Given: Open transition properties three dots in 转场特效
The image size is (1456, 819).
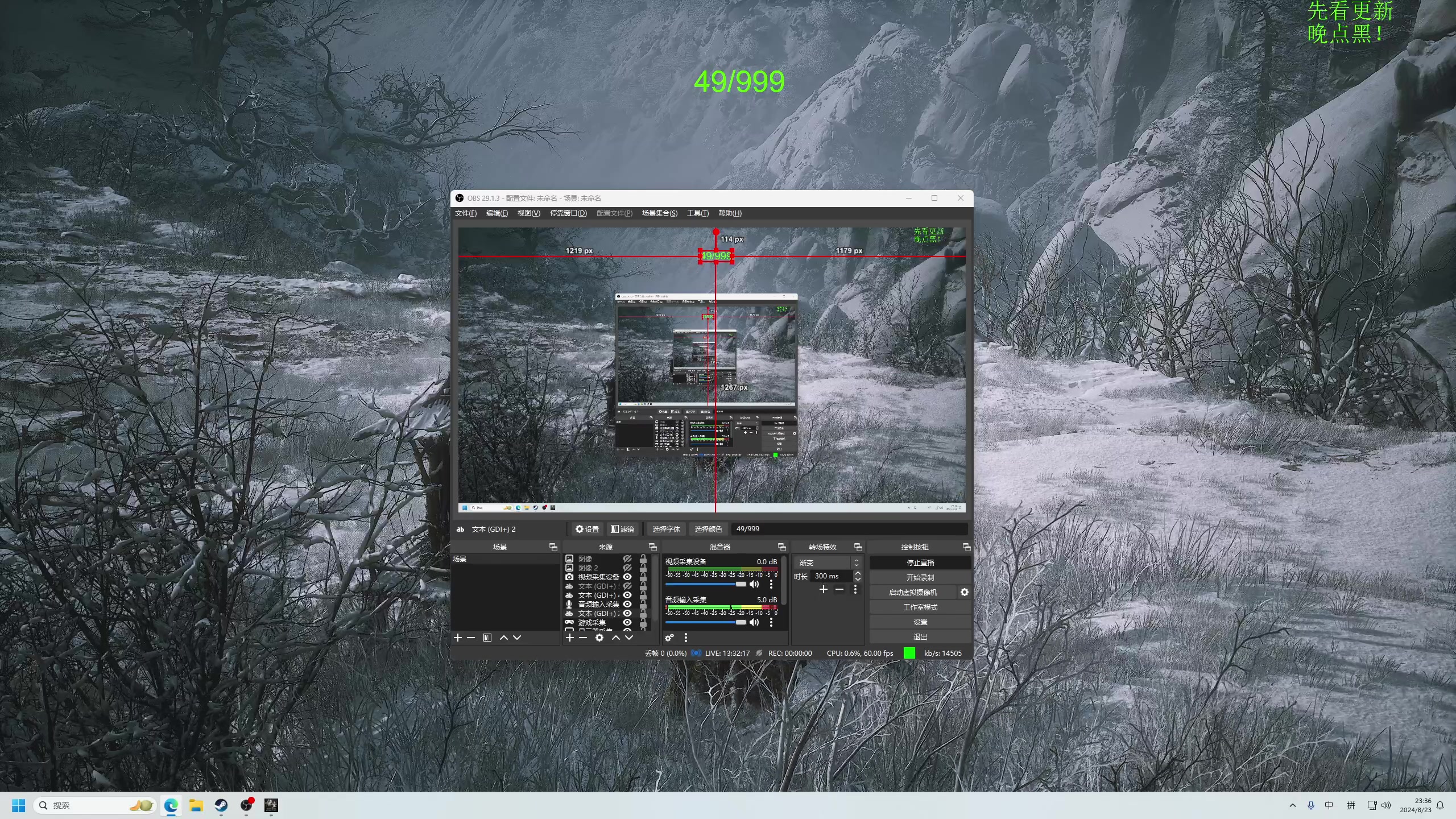Looking at the screenshot, I should click(855, 589).
